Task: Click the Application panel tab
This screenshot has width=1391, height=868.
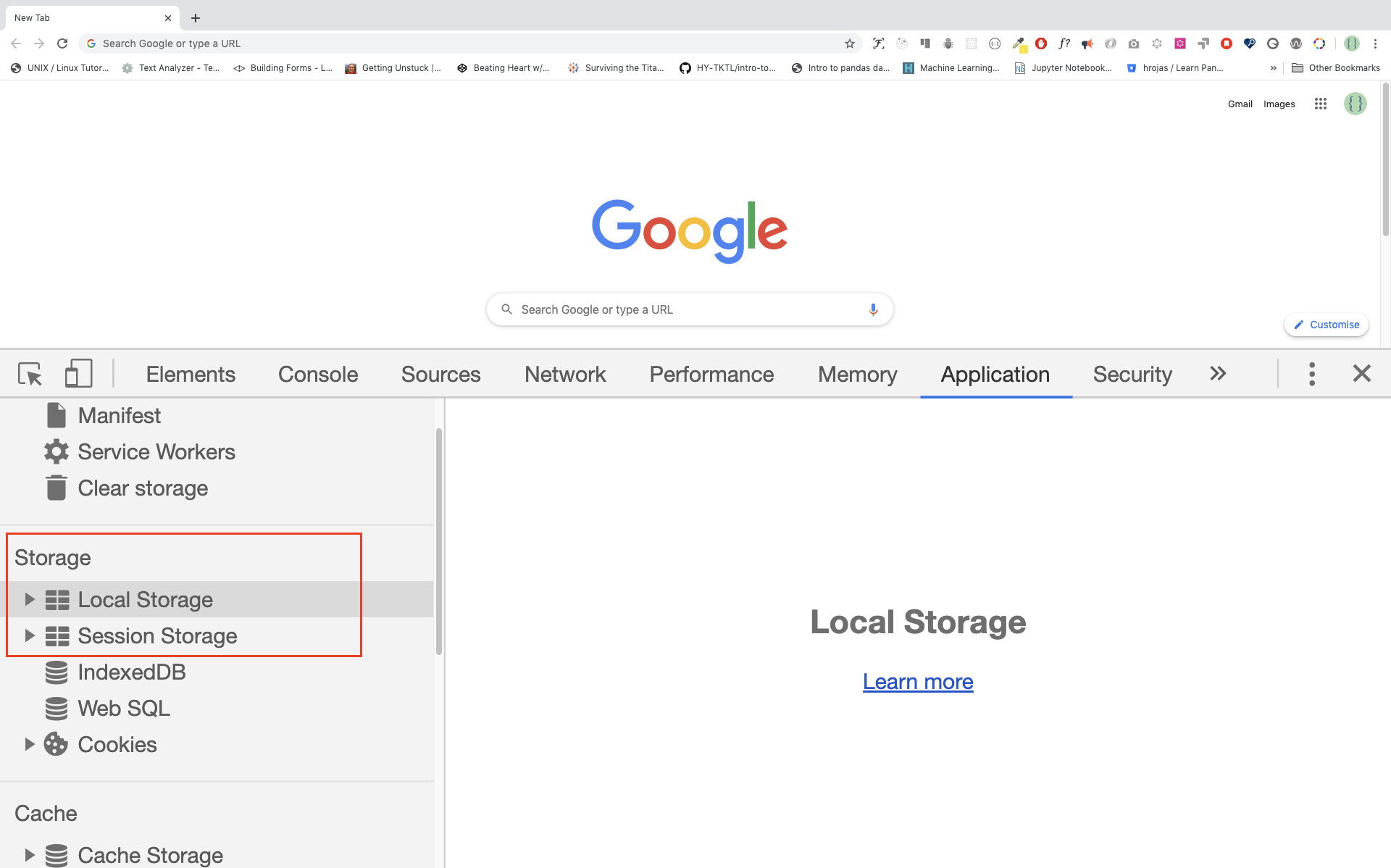Action: coord(995,374)
